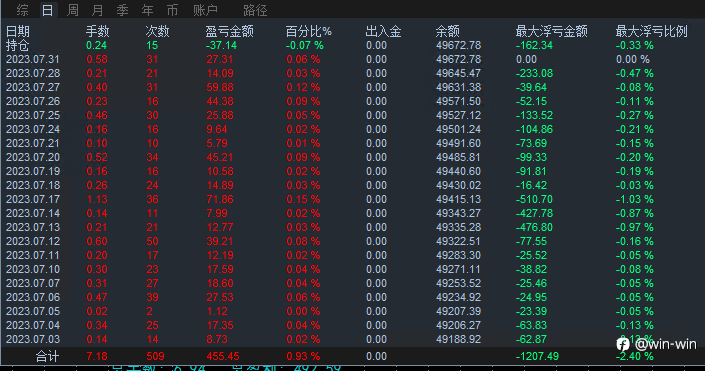
Task: Select the 2023.07.04 date row
Action: coord(32,325)
